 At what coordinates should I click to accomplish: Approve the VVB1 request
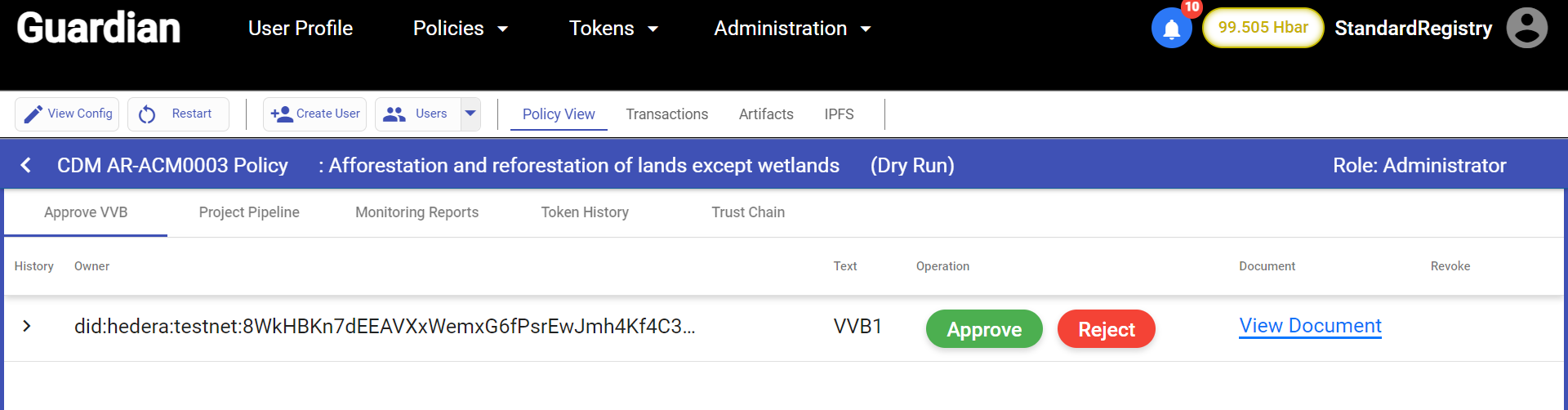tap(984, 329)
